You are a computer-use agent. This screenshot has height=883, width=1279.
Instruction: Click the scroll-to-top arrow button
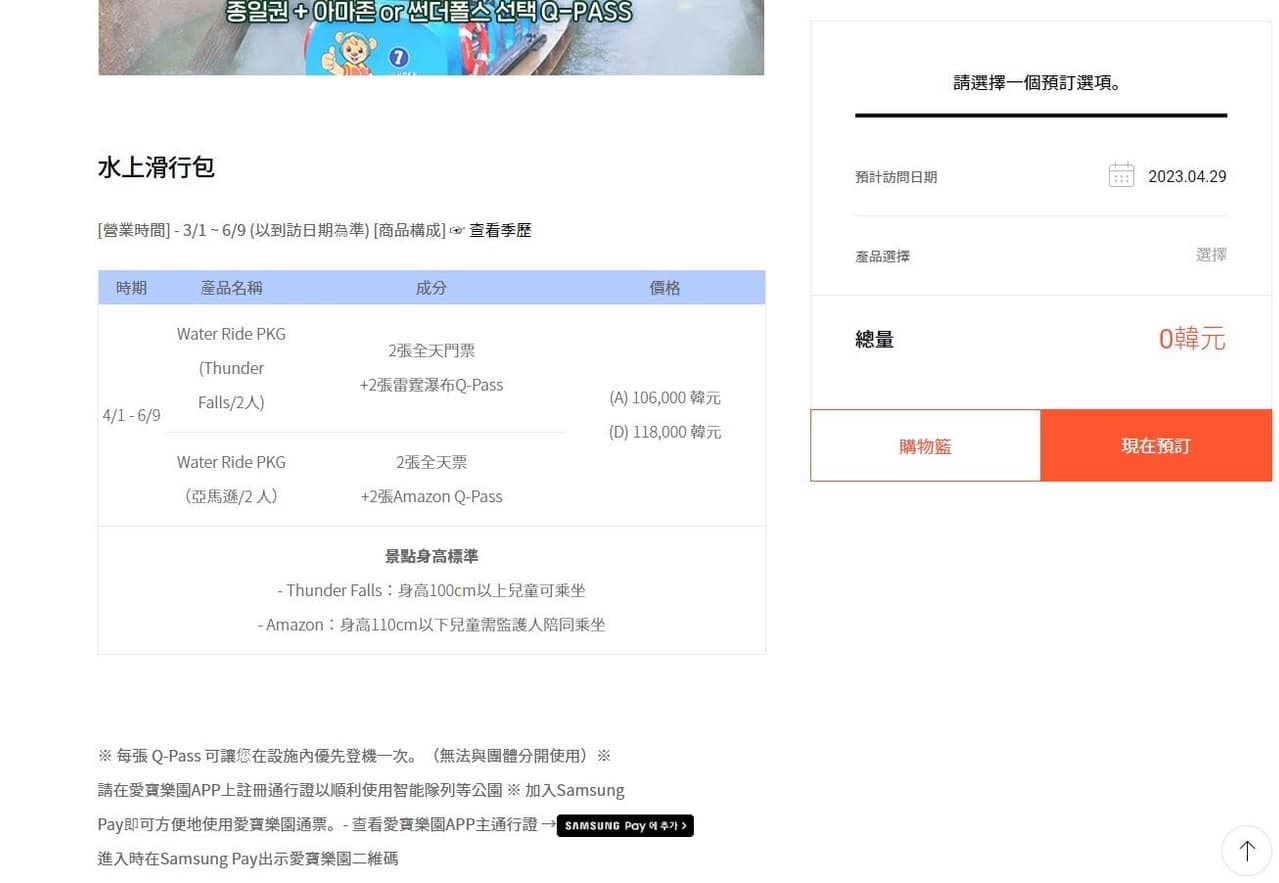pos(1246,851)
